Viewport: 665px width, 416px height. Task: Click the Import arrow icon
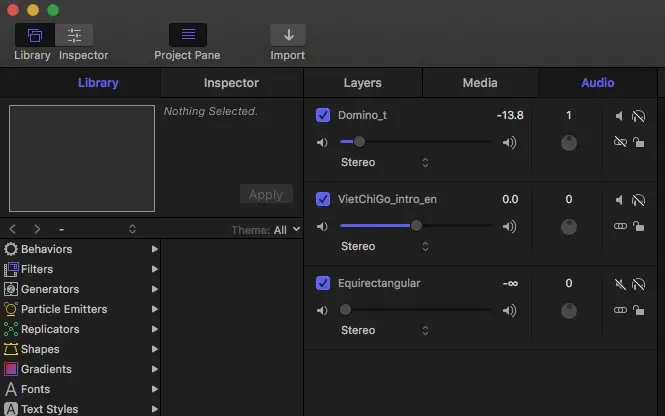click(x=288, y=35)
